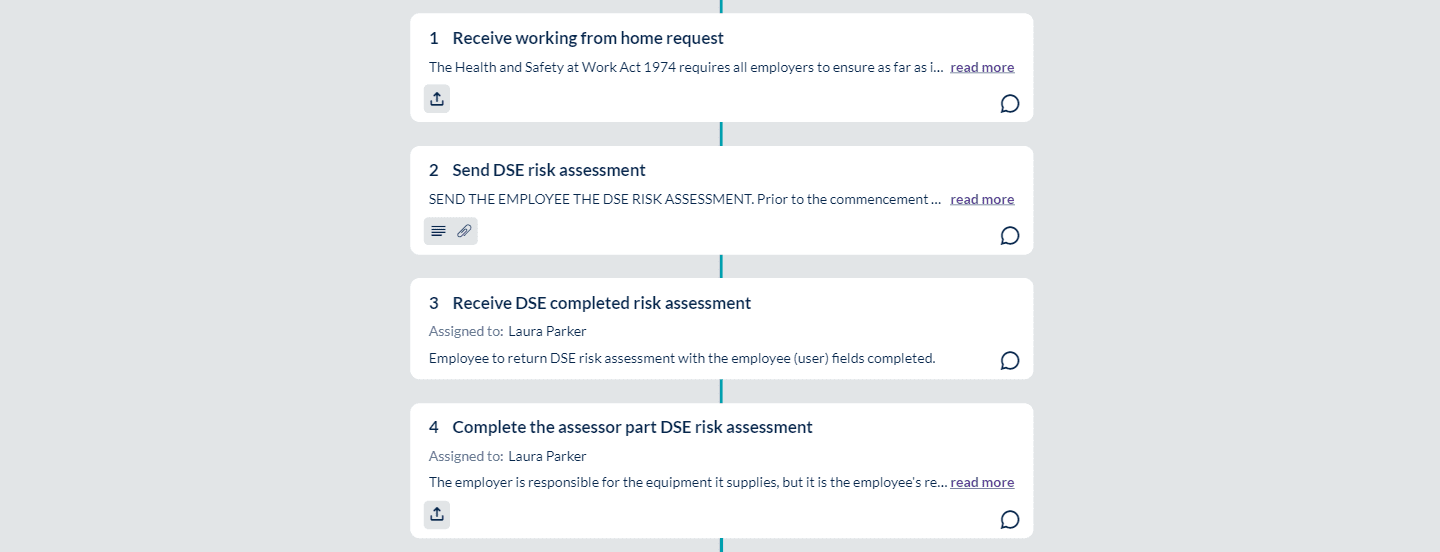This screenshot has height=552, width=1440.
Task: Expand step 2 description with read more
Action: (x=982, y=199)
